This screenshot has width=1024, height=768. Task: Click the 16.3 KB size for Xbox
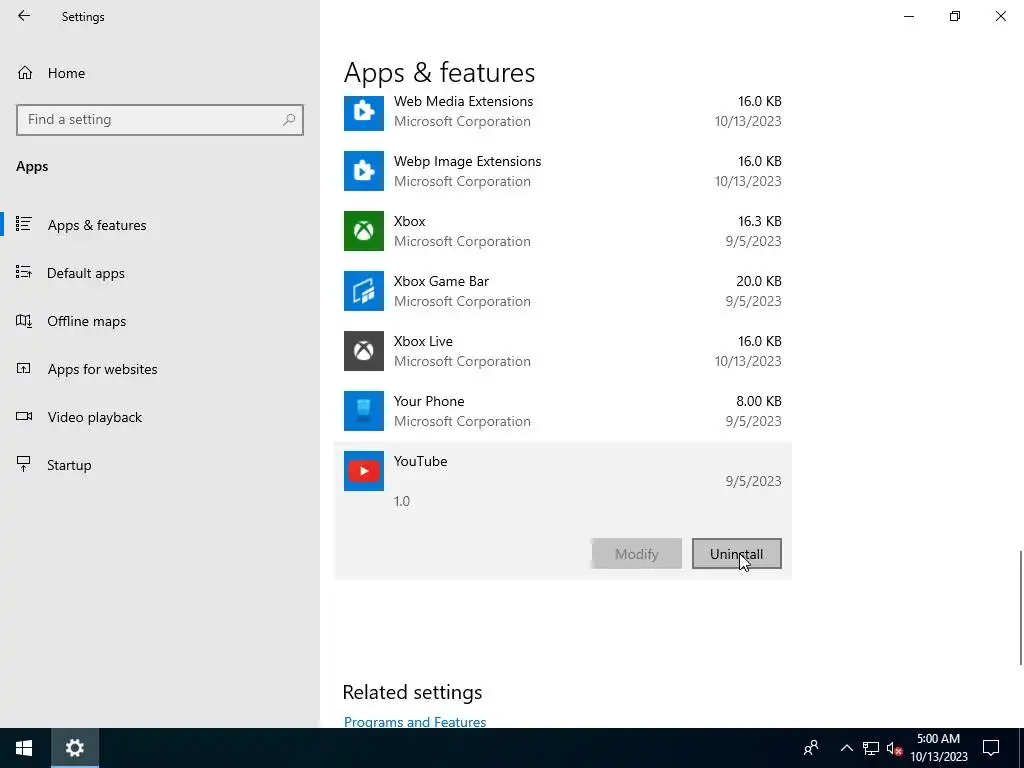tap(760, 221)
